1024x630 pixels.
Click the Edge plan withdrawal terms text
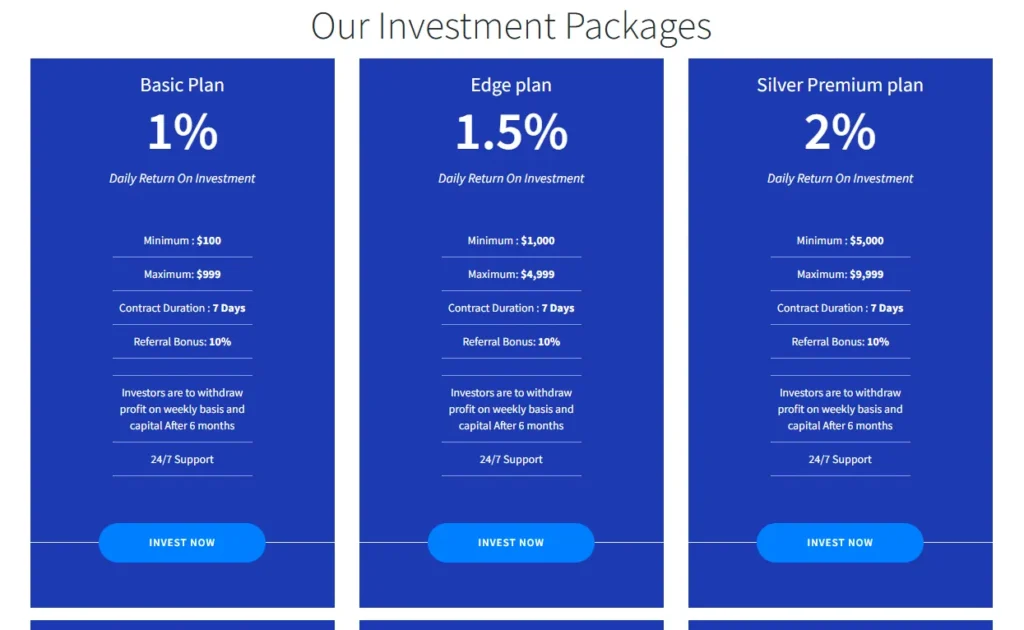tap(511, 409)
